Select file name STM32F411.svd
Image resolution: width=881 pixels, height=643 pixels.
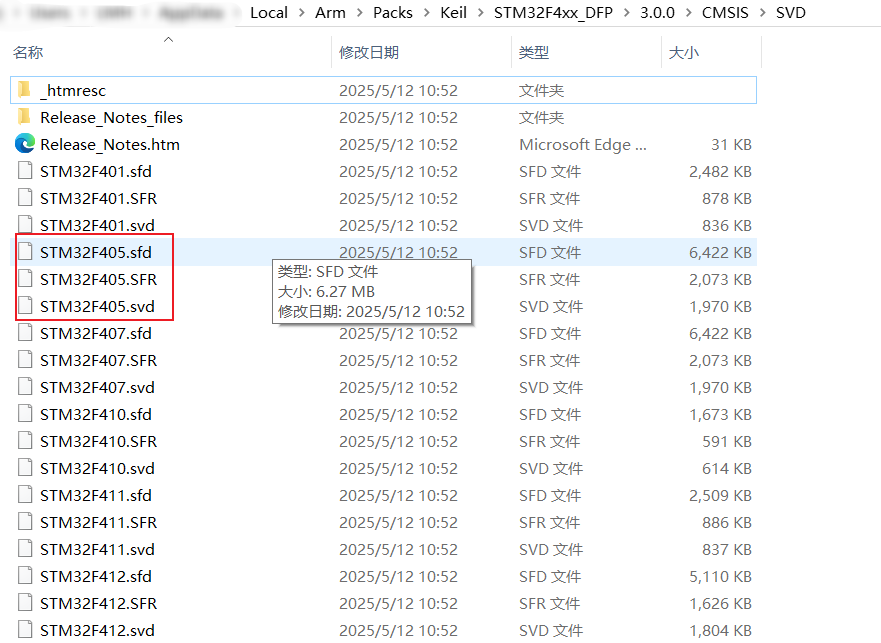[97, 549]
